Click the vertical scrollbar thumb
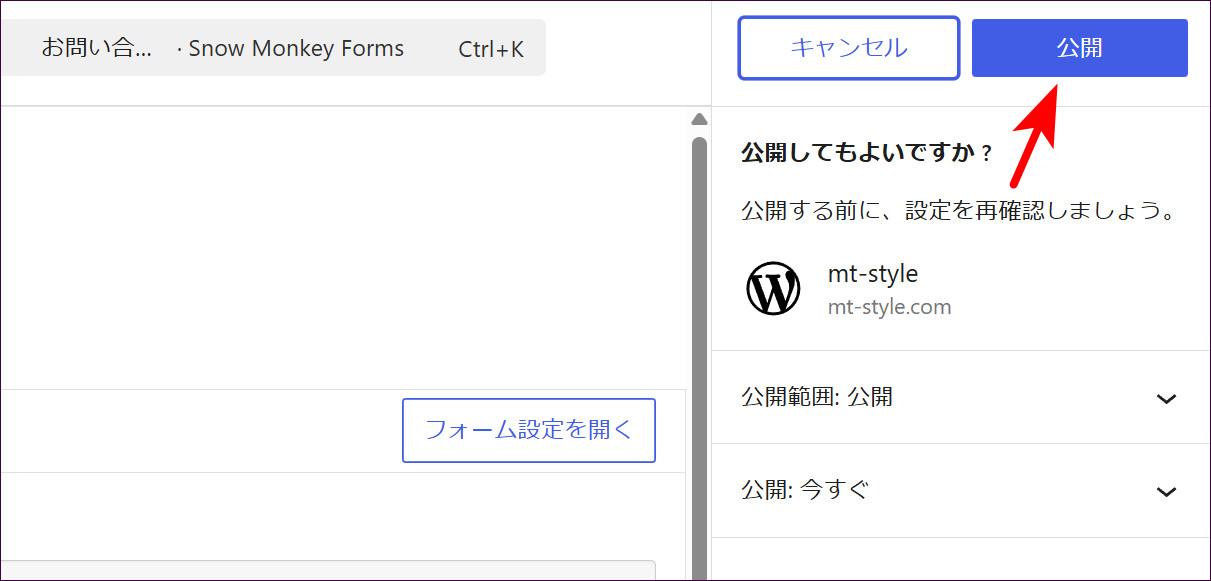This screenshot has width=1211, height=581. pos(699,358)
